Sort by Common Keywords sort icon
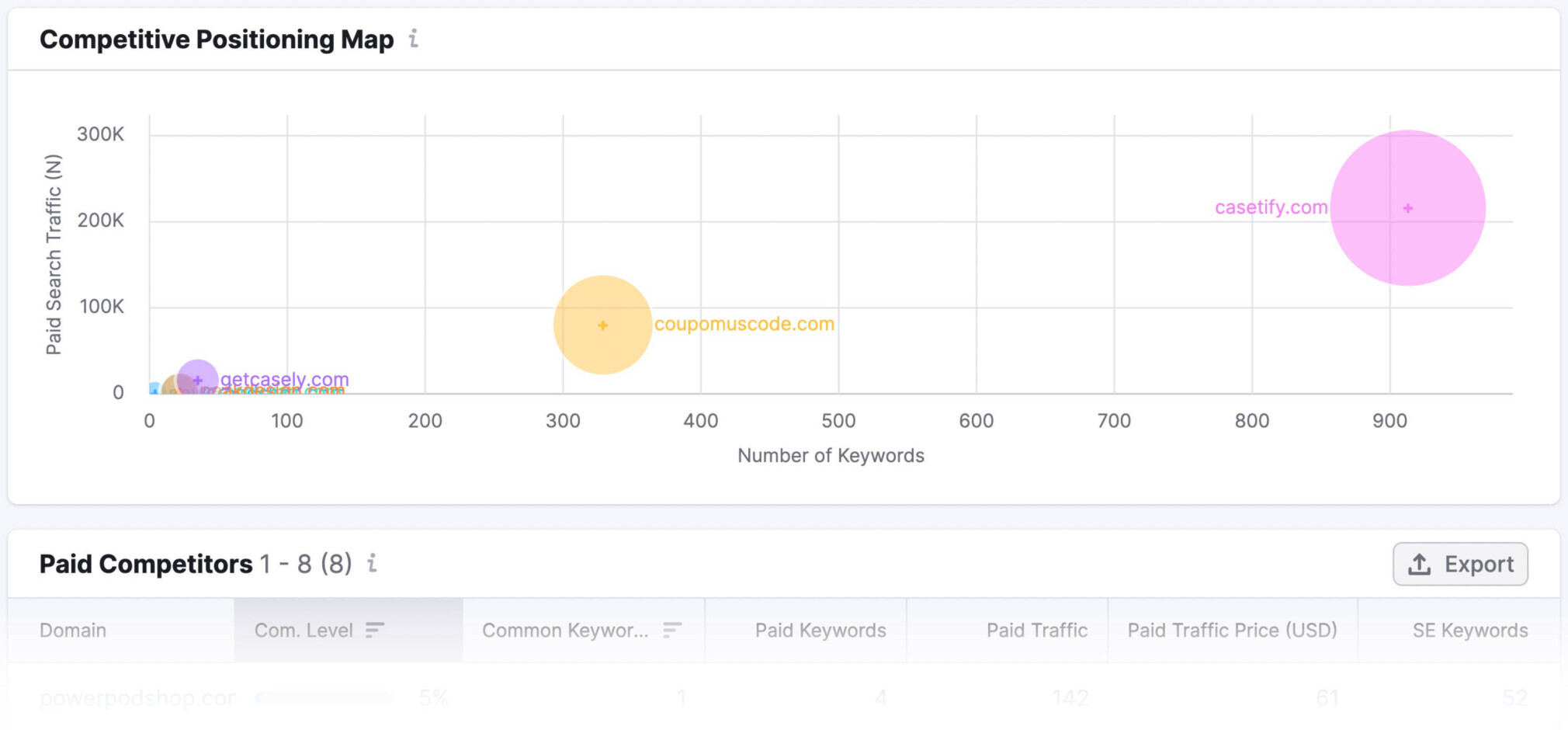Viewport: 1568px width, 730px height. pyautogui.click(x=672, y=630)
